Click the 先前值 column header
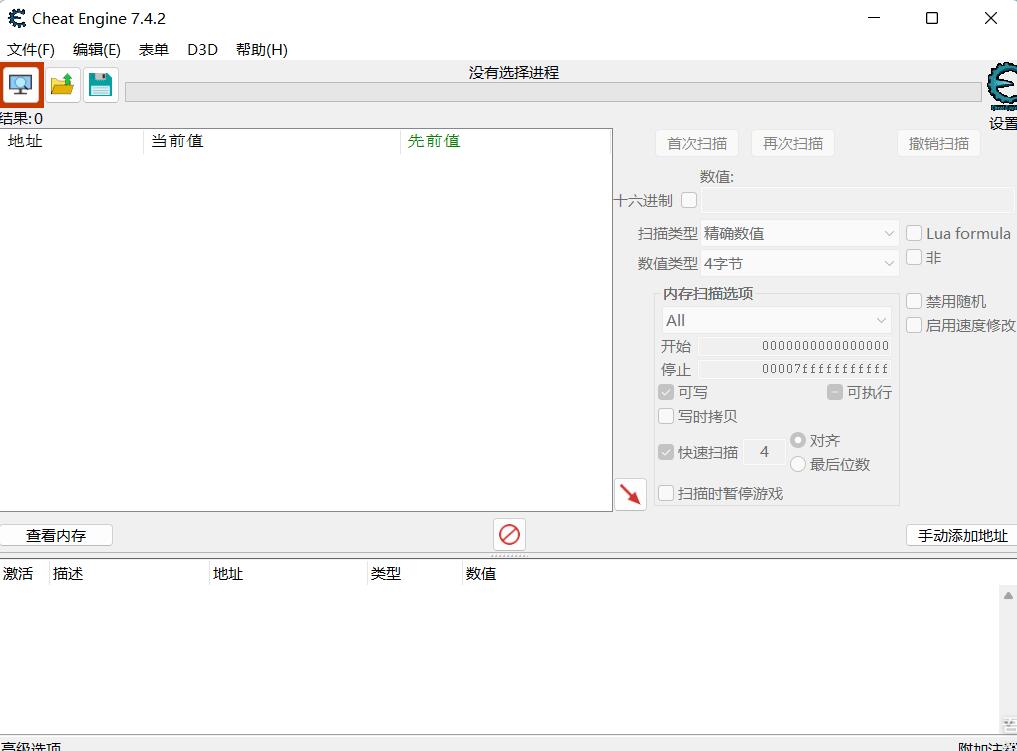This screenshot has width=1017, height=751. coord(506,141)
